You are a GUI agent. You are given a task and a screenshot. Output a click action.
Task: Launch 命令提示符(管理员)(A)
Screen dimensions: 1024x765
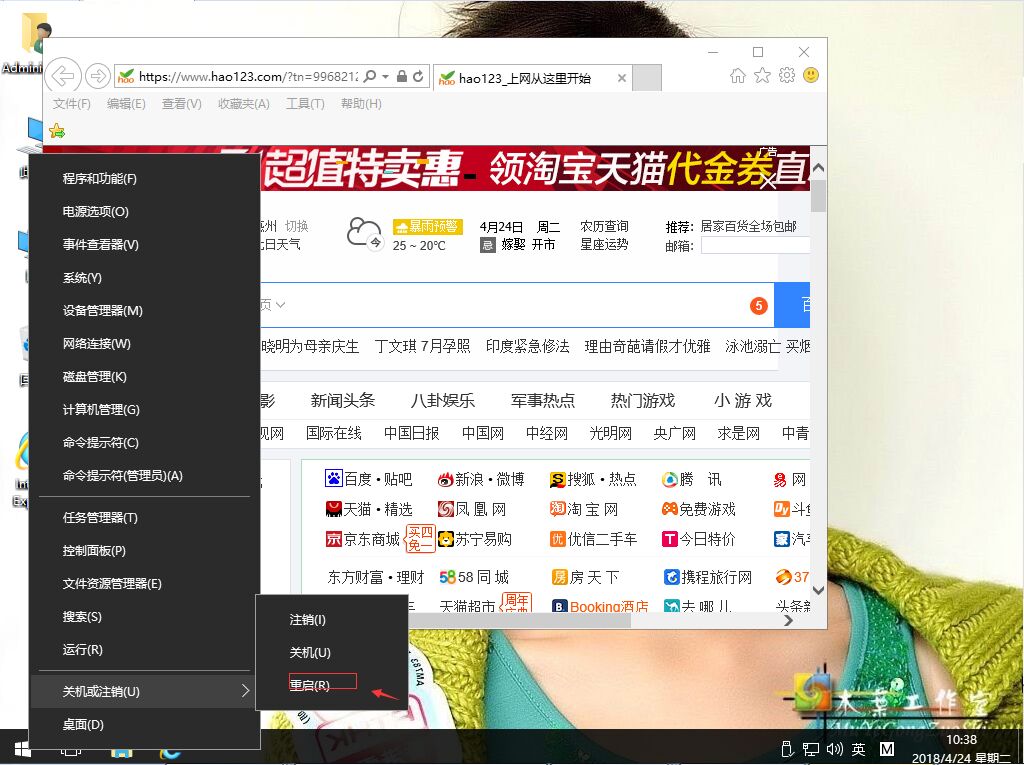144,476
